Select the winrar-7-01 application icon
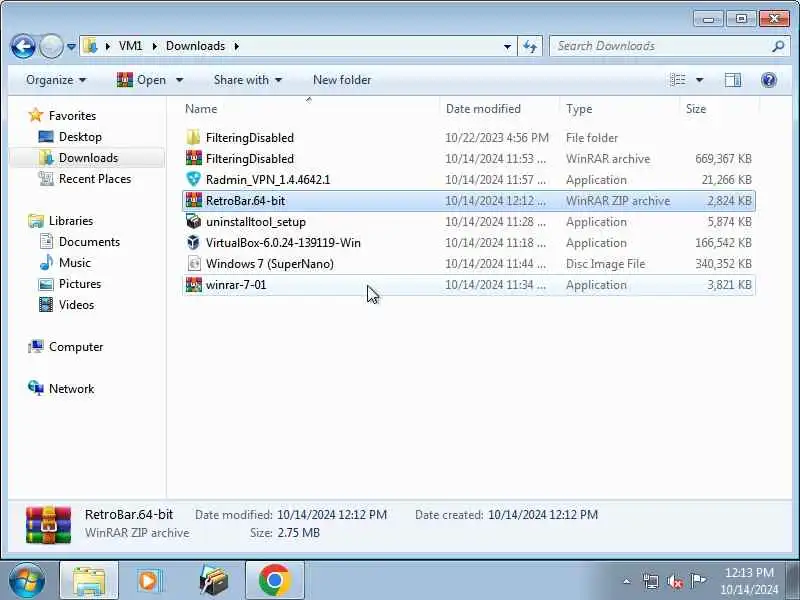 pyautogui.click(x=193, y=285)
